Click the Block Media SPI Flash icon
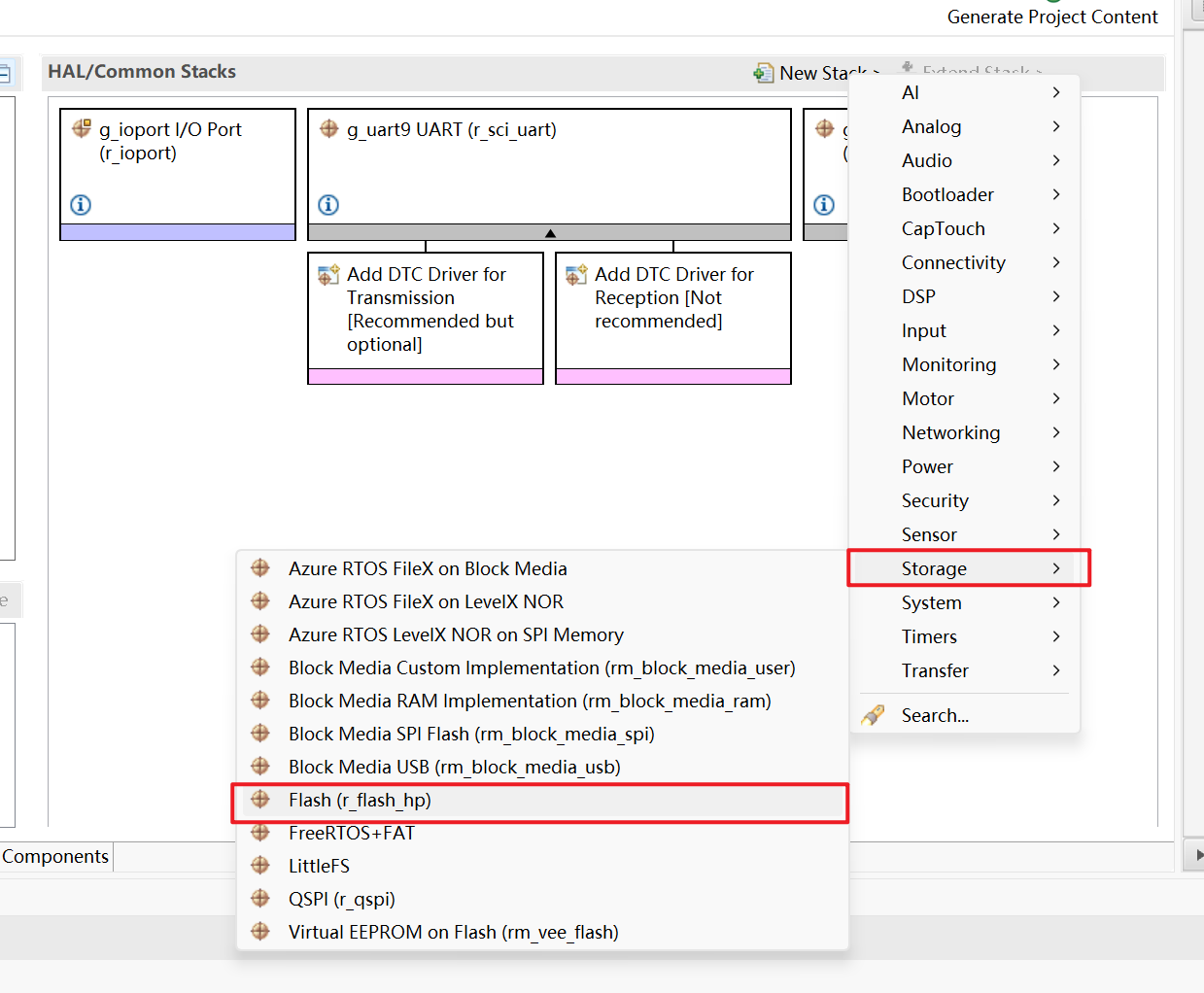1204x993 pixels. pos(260,733)
